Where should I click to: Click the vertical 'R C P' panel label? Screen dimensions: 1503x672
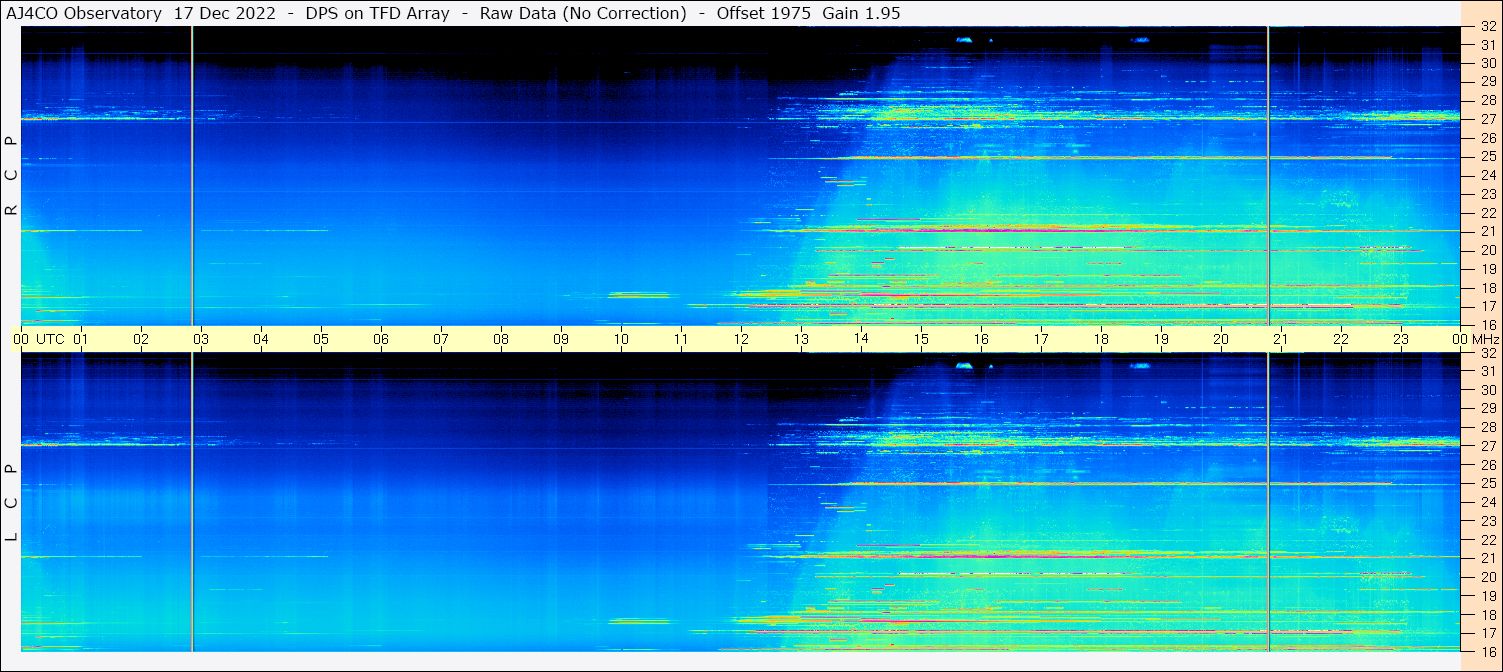coord(11,175)
